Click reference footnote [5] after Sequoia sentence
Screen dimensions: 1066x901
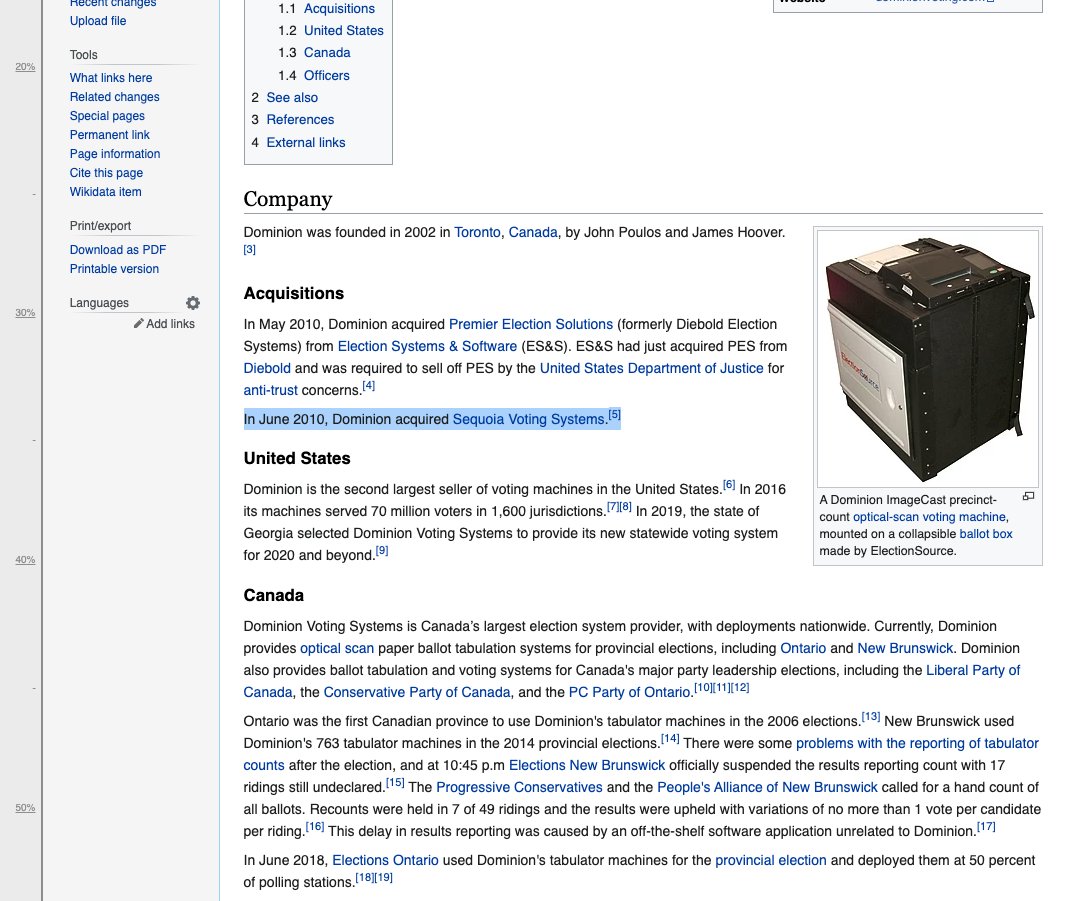(x=613, y=413)
